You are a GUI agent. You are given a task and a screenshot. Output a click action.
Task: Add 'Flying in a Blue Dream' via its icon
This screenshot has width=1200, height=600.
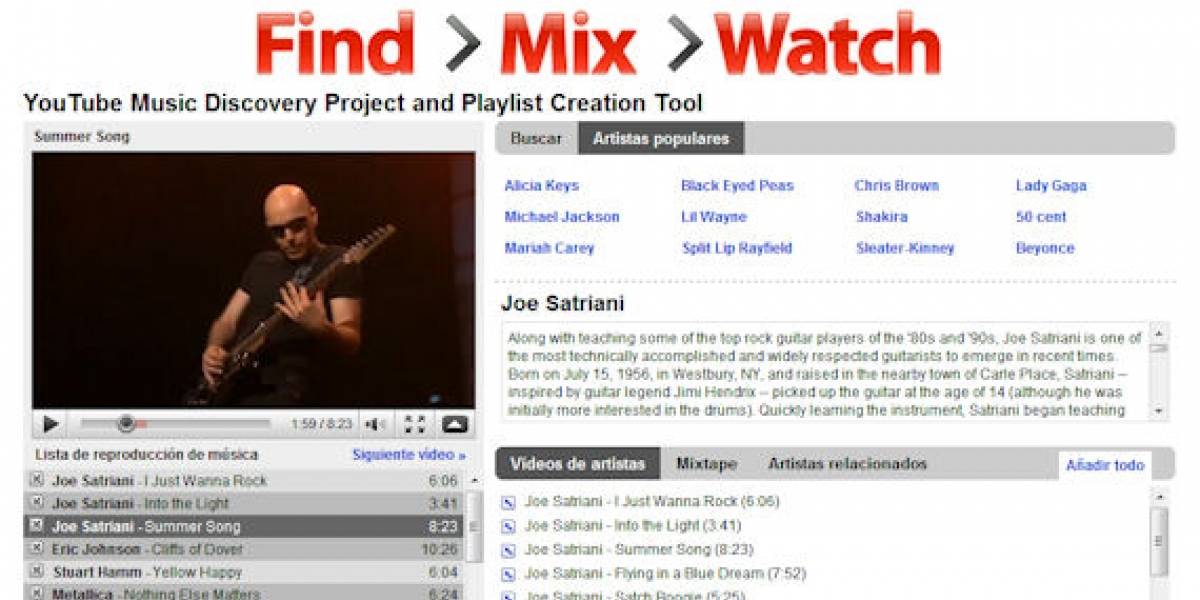(507, 574)
